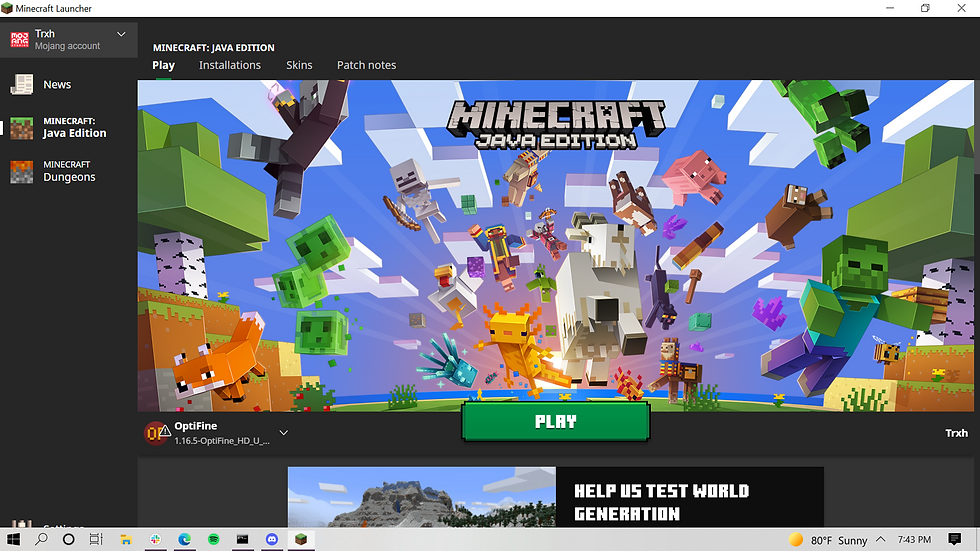
Task: Select News in the sidebar
Action: 69,84
